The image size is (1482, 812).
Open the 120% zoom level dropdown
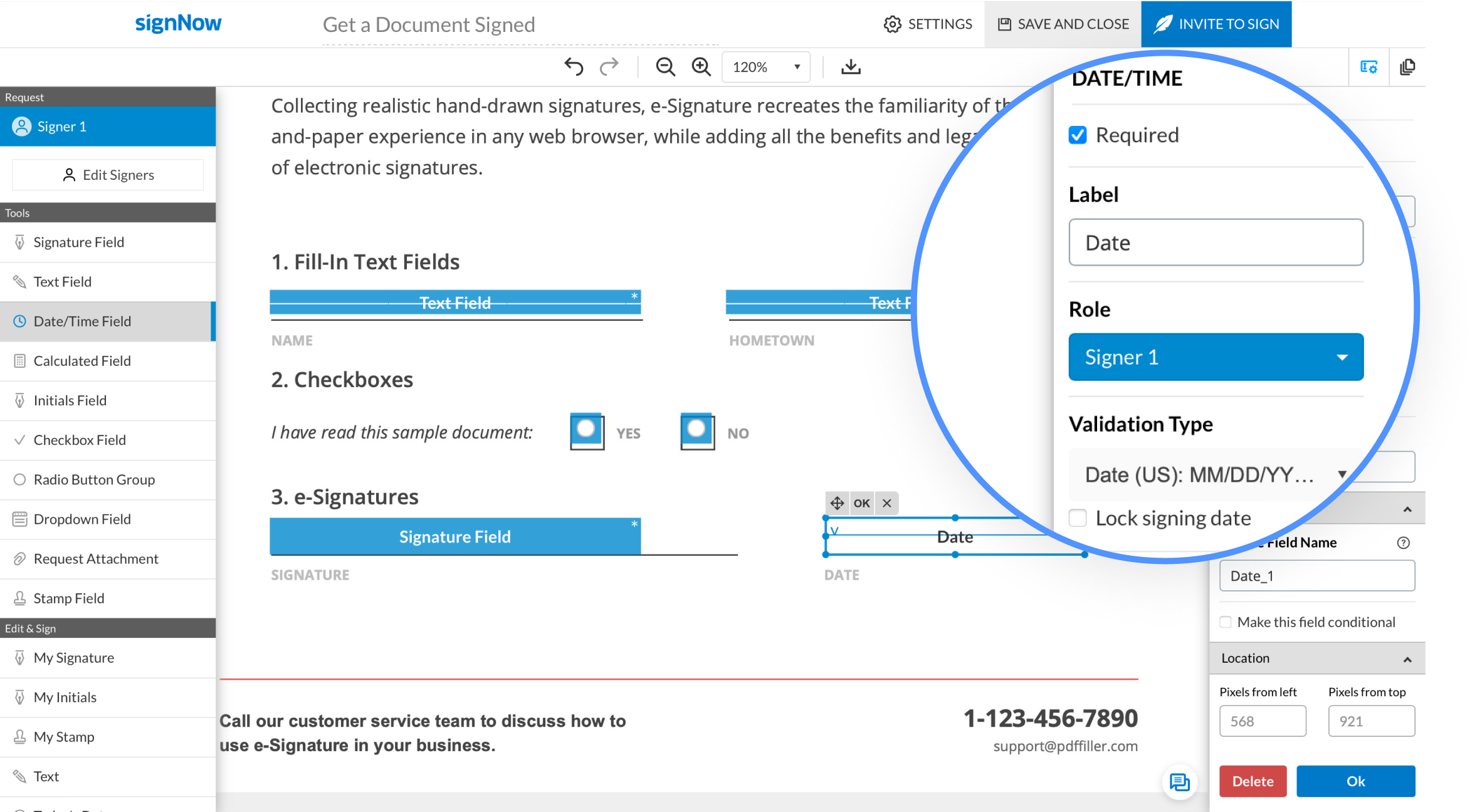765,67
